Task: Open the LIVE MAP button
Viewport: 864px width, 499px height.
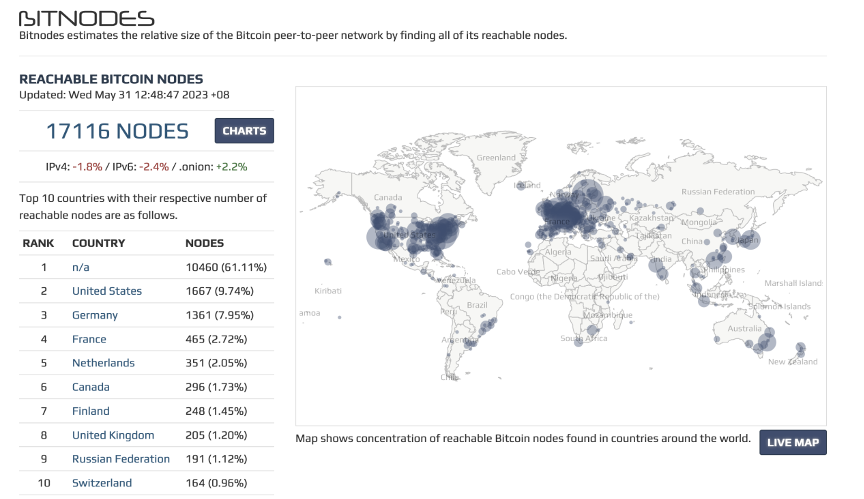Action: (793, 442)
